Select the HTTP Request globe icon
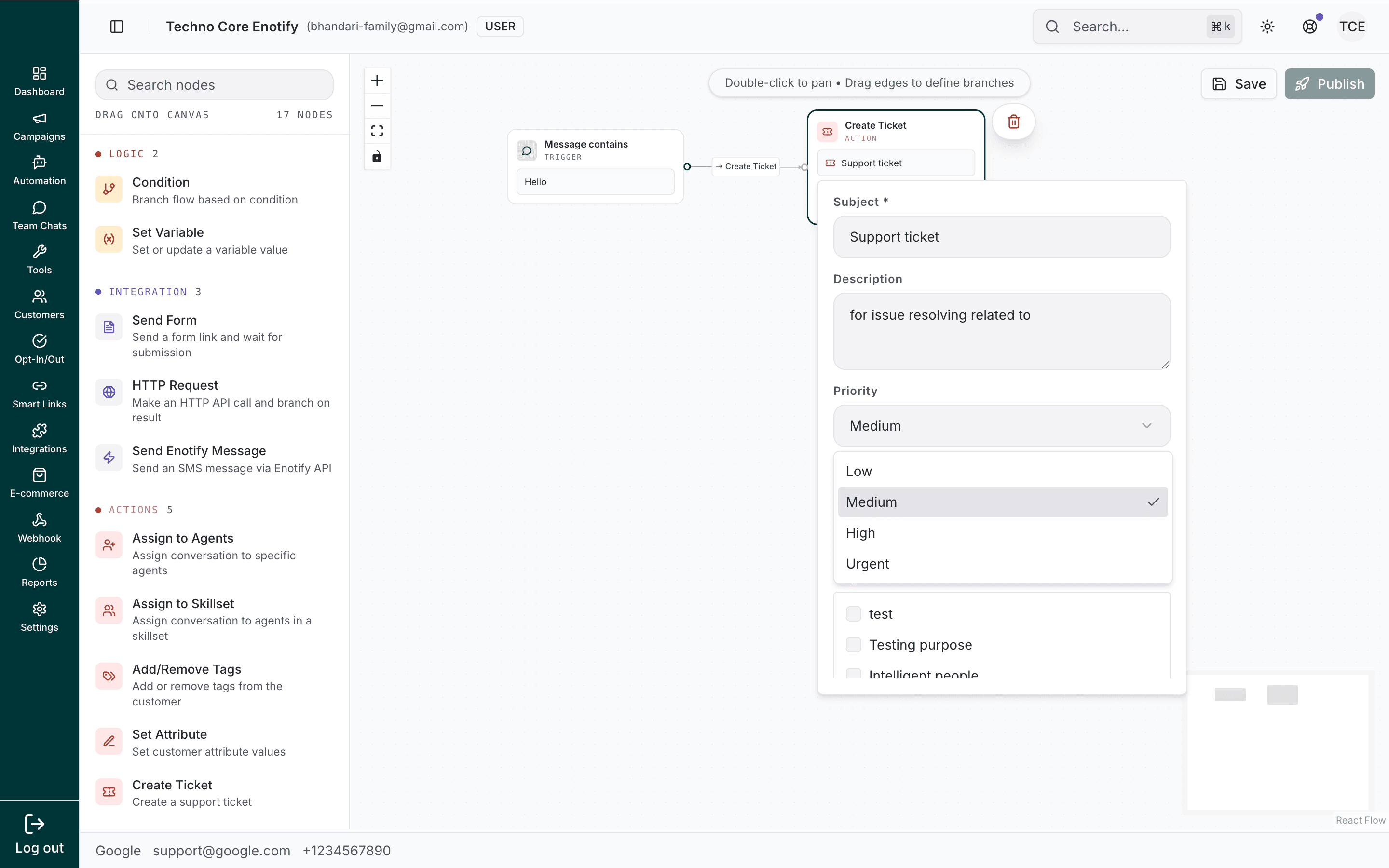This screenshot has width=1389, height=868. click(109, 392)
